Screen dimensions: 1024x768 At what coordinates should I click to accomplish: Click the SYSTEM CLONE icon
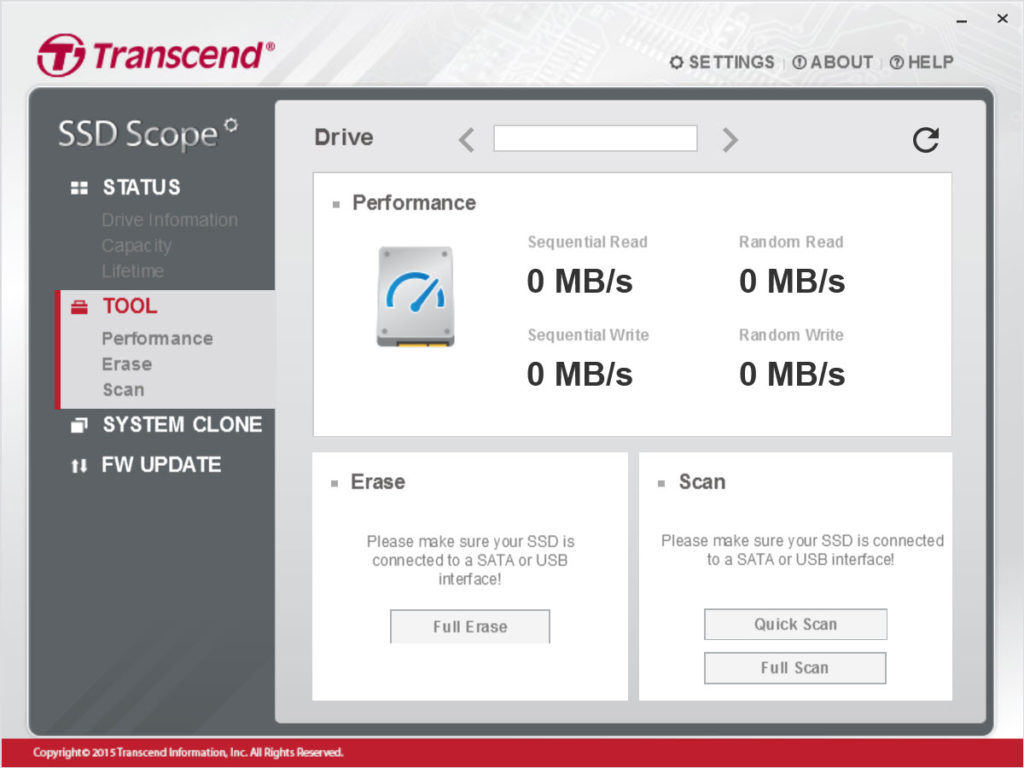(79, 425)
